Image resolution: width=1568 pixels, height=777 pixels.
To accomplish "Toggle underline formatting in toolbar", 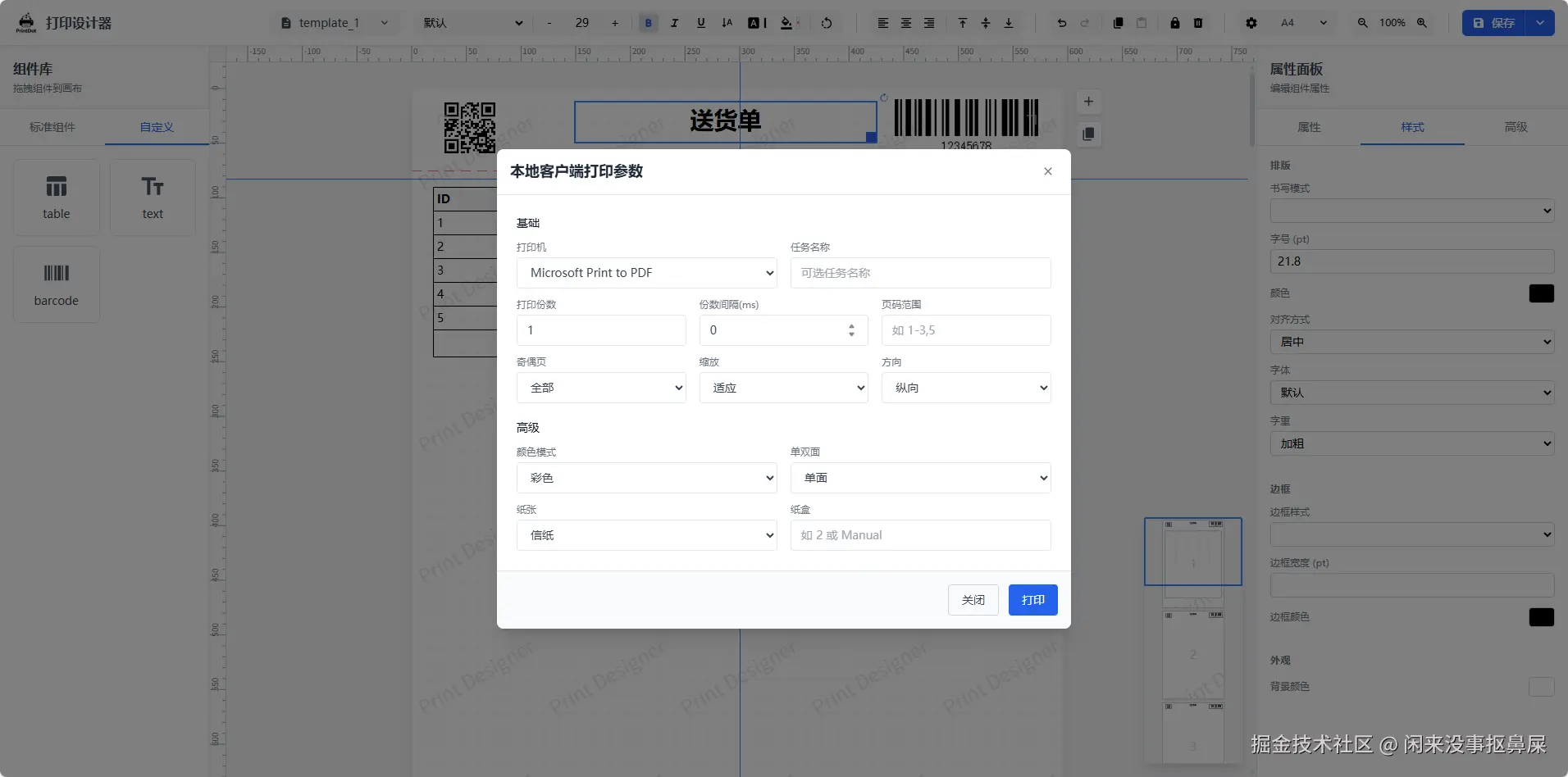I will coord(700,23).
